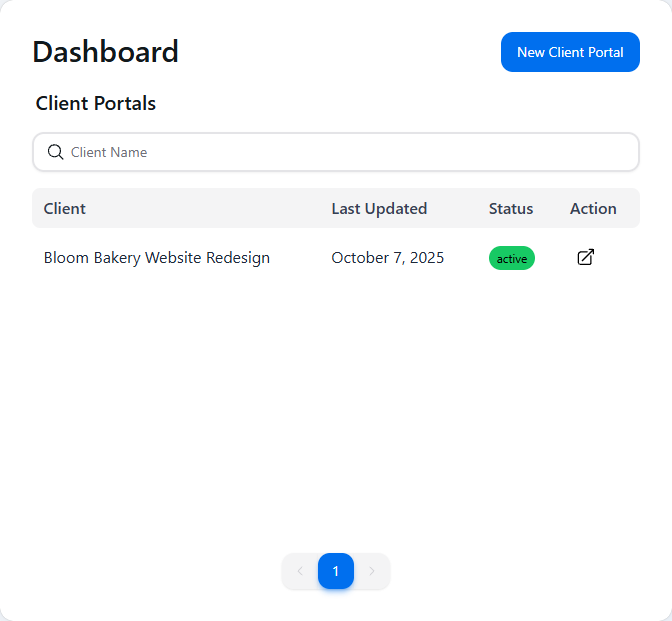Click the gray table header bar
Screen dimensions: 672x621
(x=250, y=208)
